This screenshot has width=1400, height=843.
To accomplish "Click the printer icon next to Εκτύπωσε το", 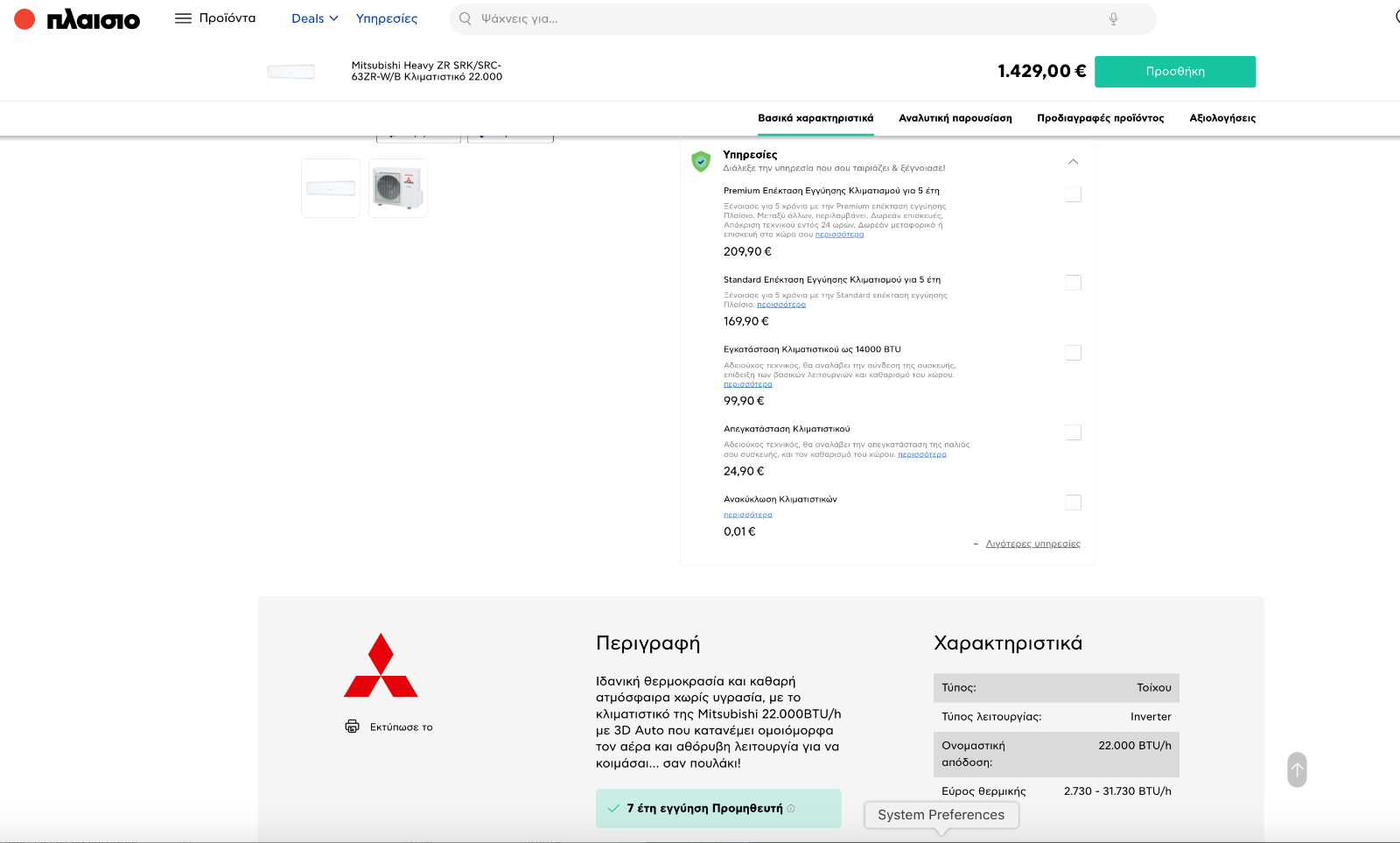I will pyautogui.click(x=352, y=727).
